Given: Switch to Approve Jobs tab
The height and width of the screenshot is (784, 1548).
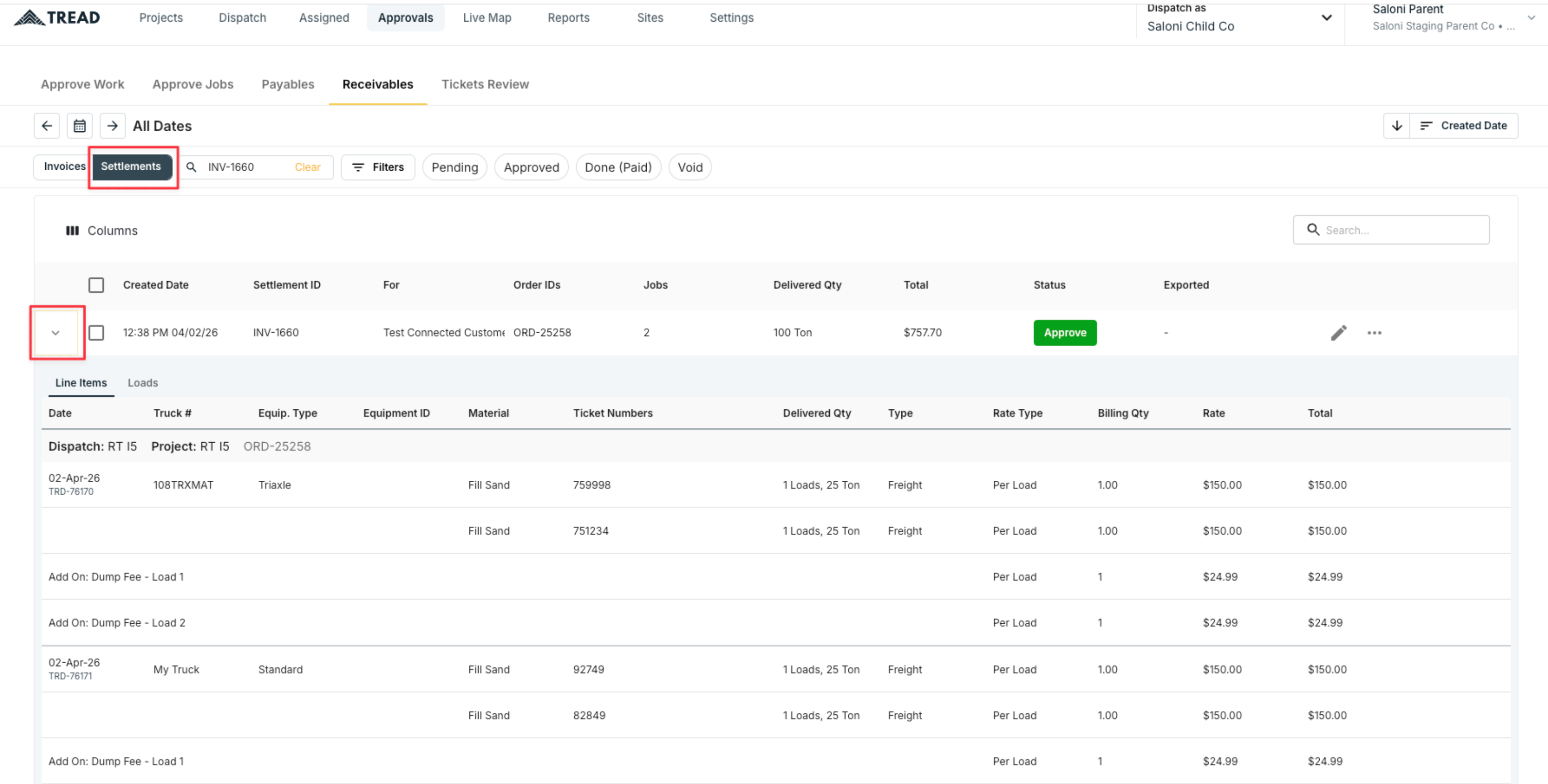Looking at the screenshot, I should [x=193, y=85].
